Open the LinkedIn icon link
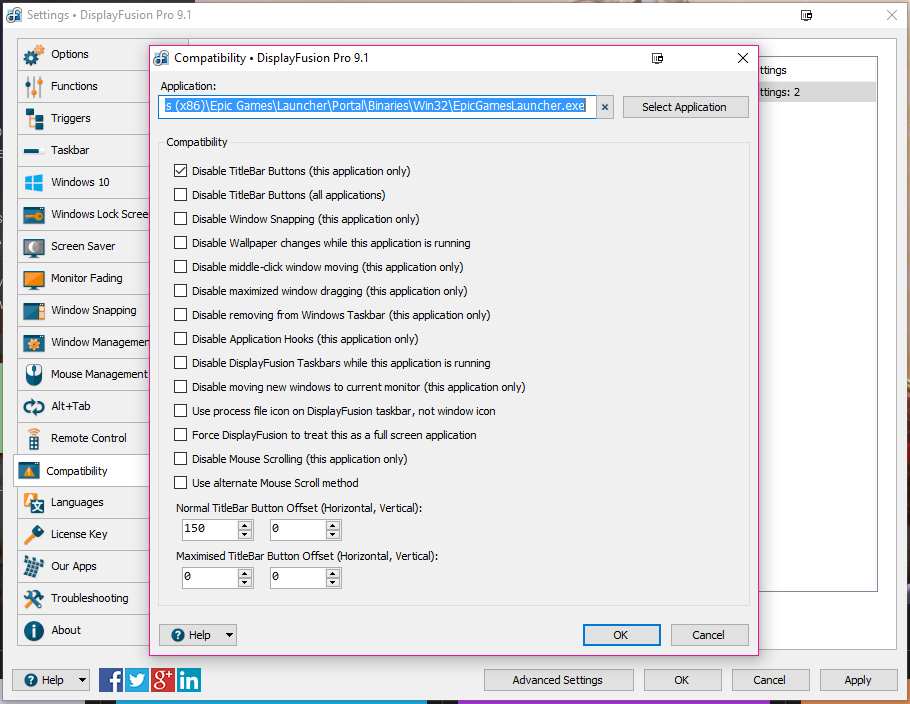 189,680
